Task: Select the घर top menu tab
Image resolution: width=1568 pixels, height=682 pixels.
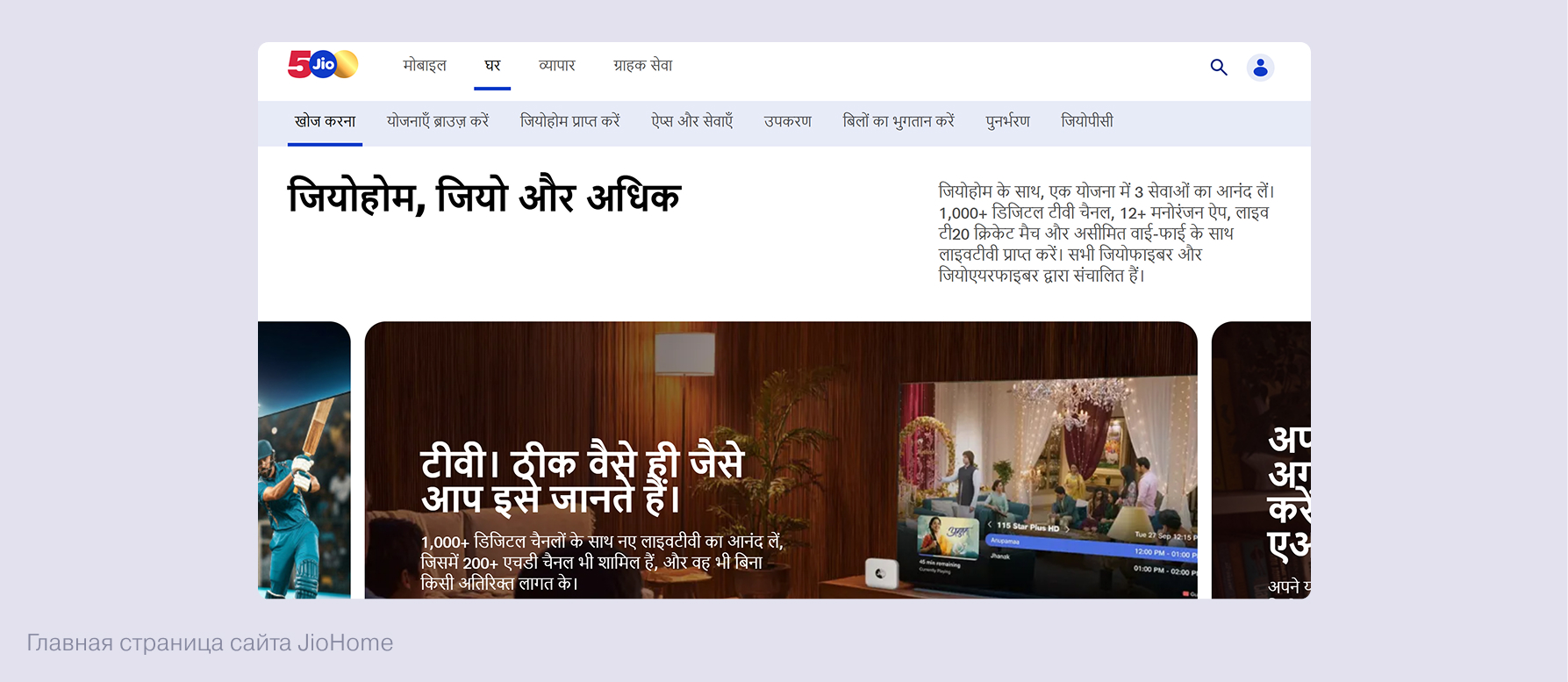Action: [492, 66]
